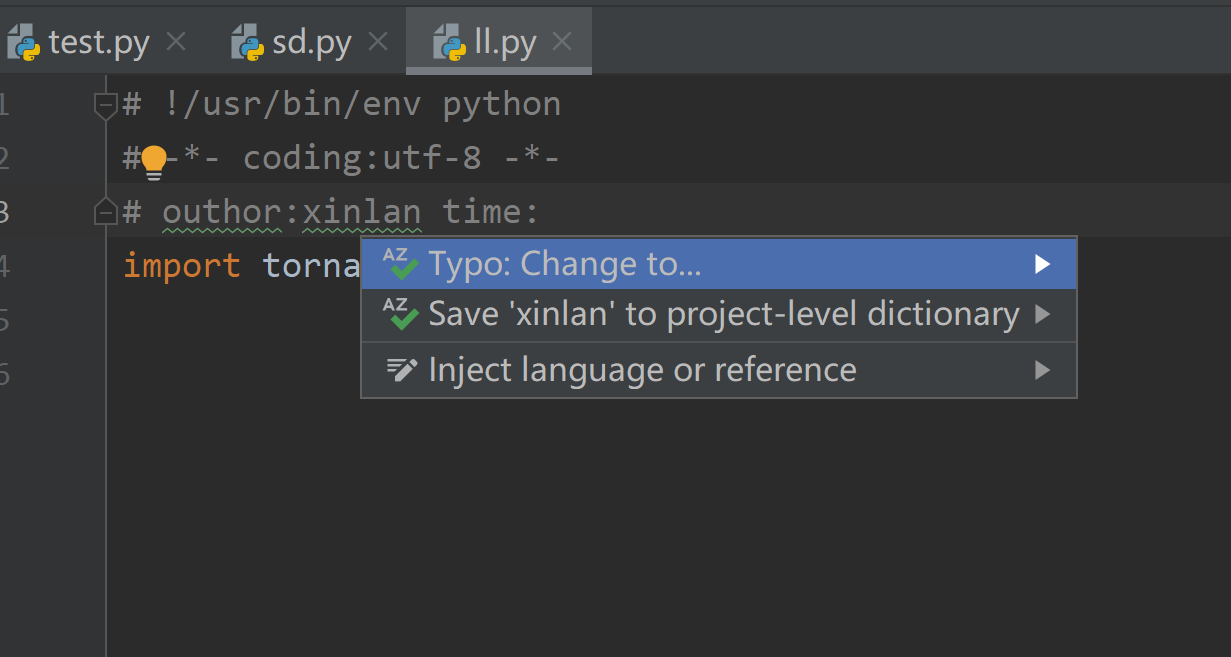Screen dimensions: 1231x657
Task: Expand the Typo: Change to submenu arrow
Action: tap(1042, 264)
